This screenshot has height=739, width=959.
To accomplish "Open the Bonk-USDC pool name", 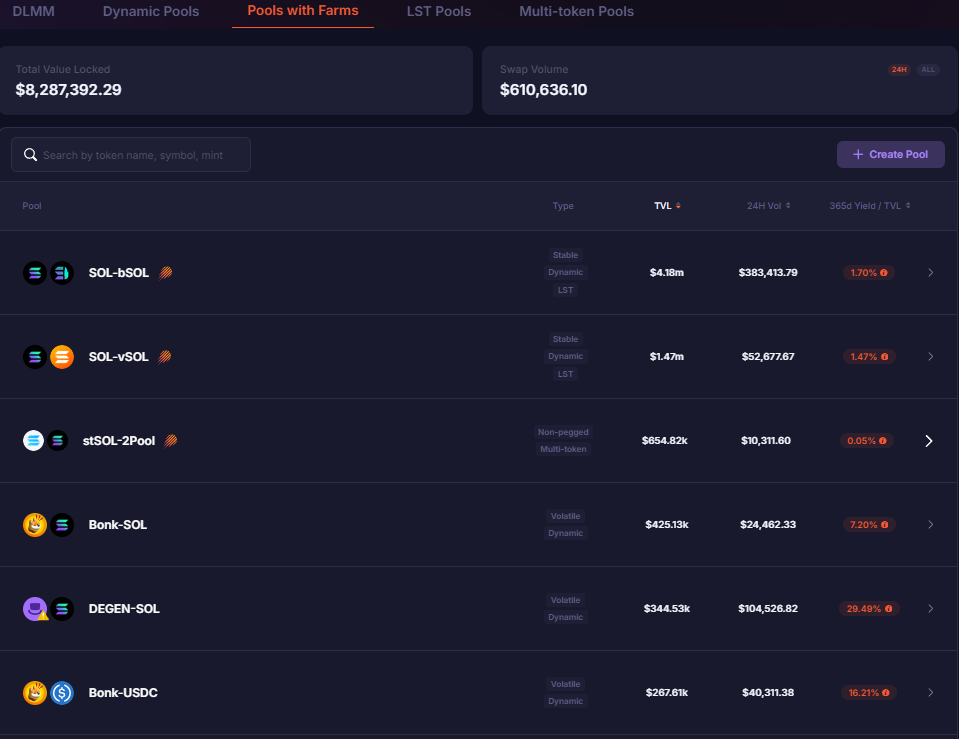I will tap(123, 693).
